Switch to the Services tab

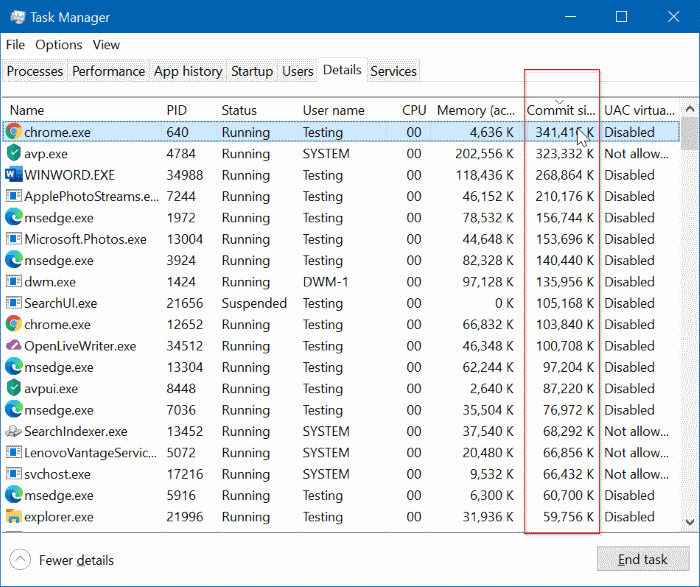pos(393,71)
